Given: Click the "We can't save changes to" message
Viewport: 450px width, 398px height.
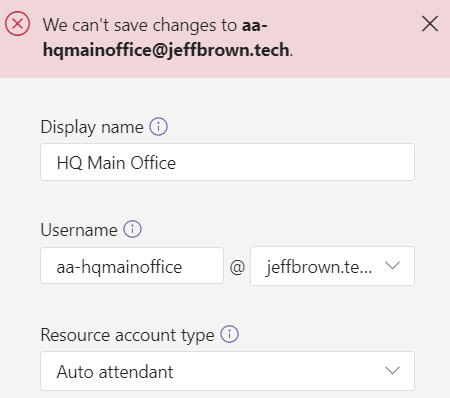Looking at the screenshot, I should pos(140,25).
